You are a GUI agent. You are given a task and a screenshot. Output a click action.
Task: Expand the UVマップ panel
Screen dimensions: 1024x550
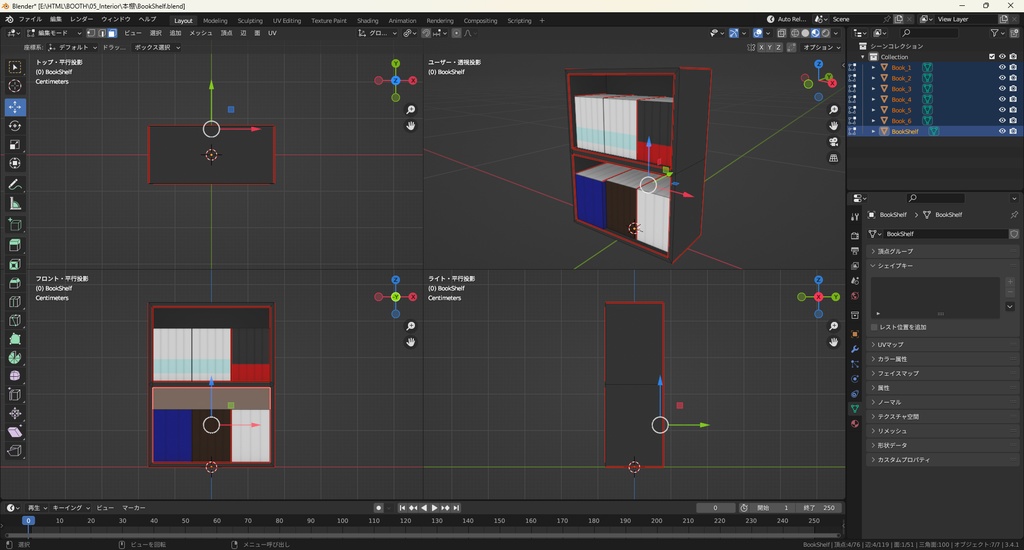click(890, 345)
